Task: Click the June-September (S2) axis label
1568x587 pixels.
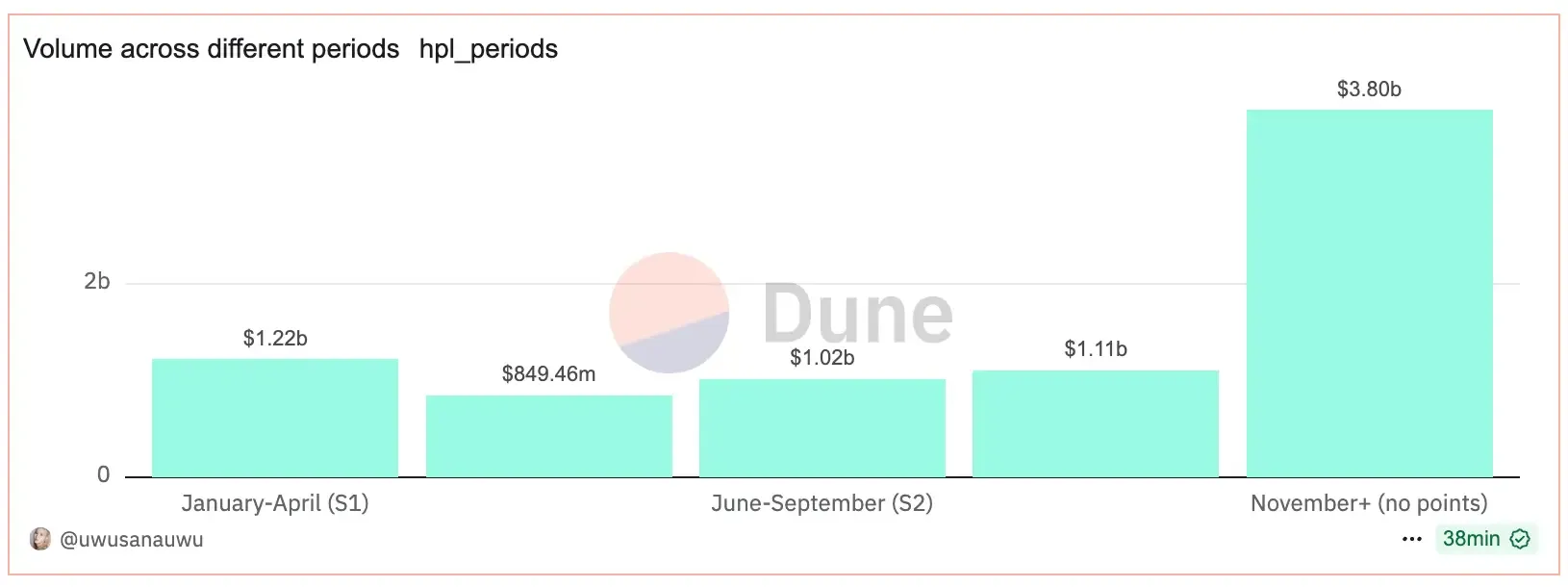Action: [822, 503]
